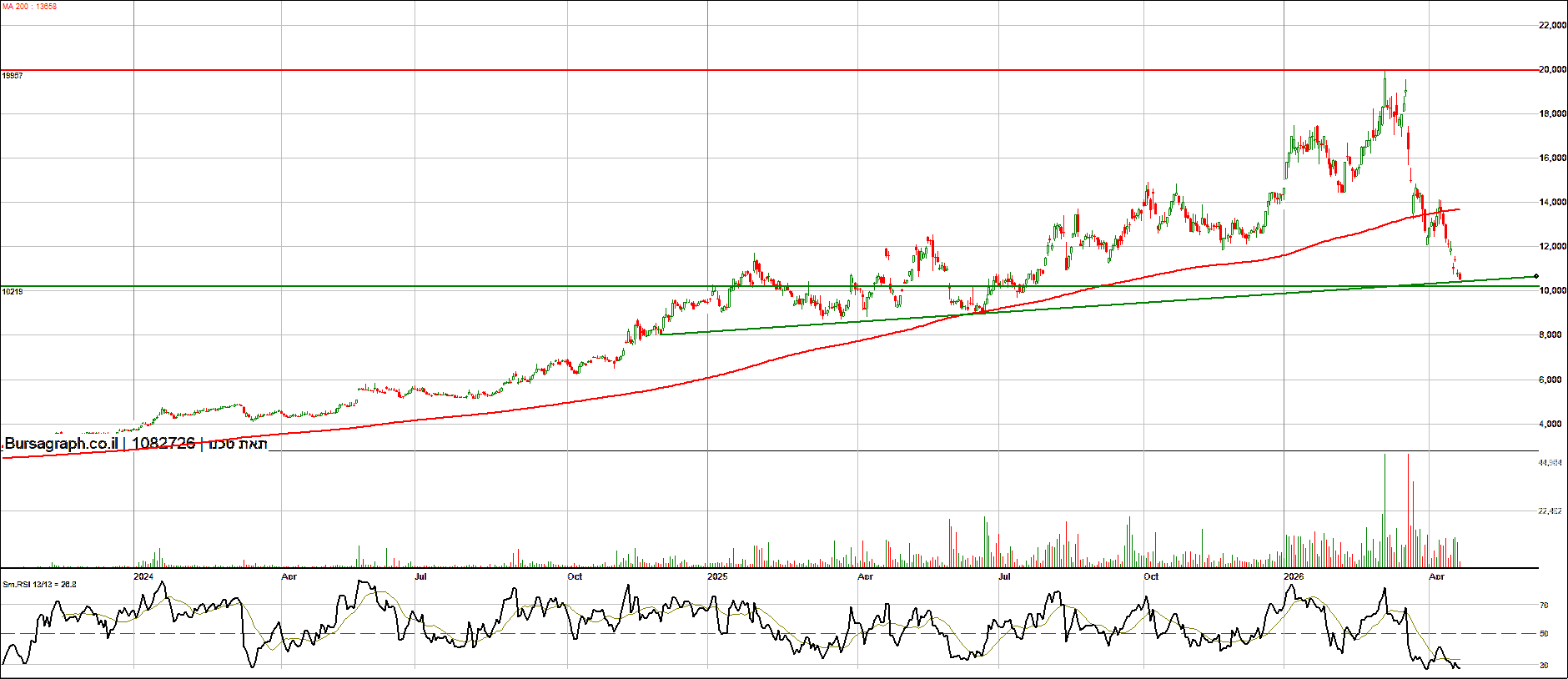Click the RSI "50" level label
The width and height of the screenshot is (1568, 679).
1544,634
